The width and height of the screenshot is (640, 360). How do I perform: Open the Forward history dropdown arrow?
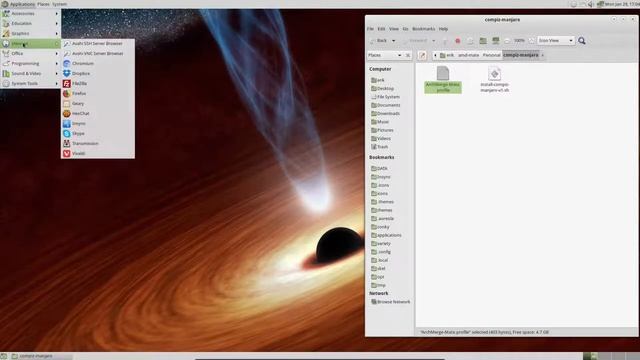click(433, 41)
